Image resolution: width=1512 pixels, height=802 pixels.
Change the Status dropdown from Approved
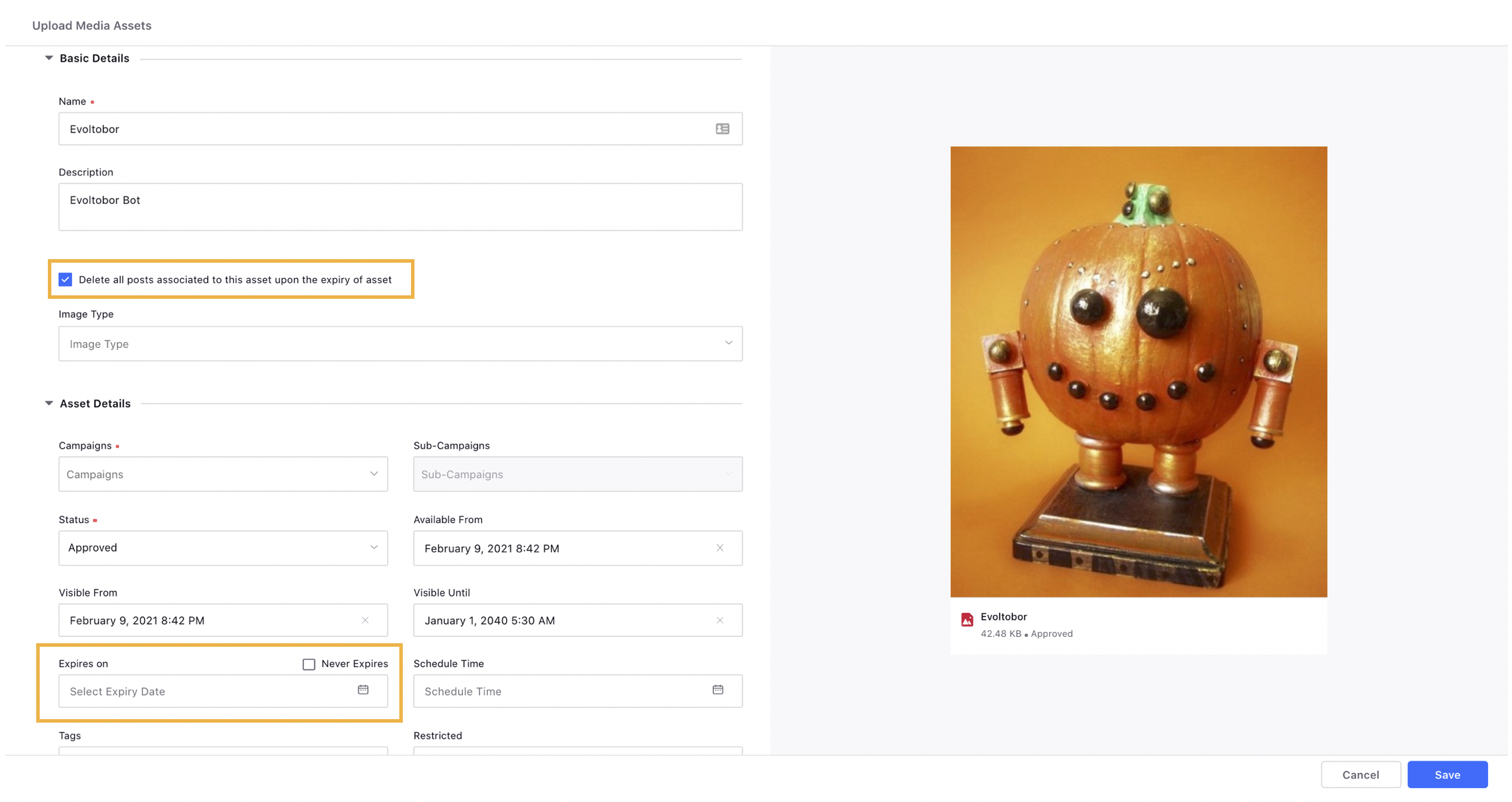[x=223, y=548]
